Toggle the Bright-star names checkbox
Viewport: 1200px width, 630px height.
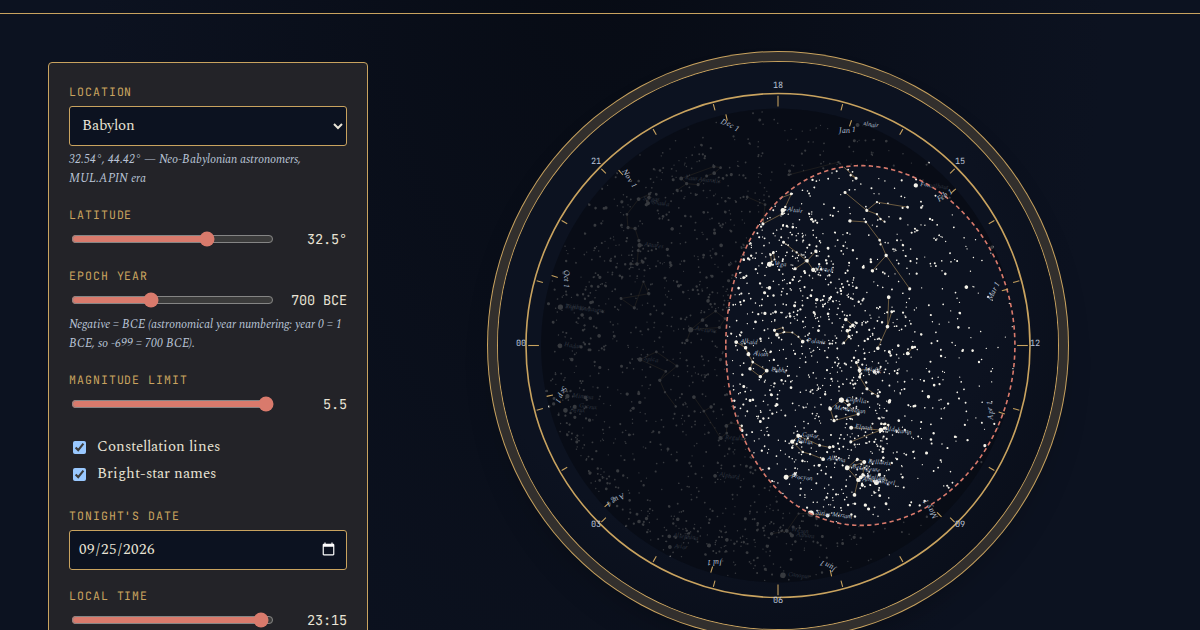[80, 474]
